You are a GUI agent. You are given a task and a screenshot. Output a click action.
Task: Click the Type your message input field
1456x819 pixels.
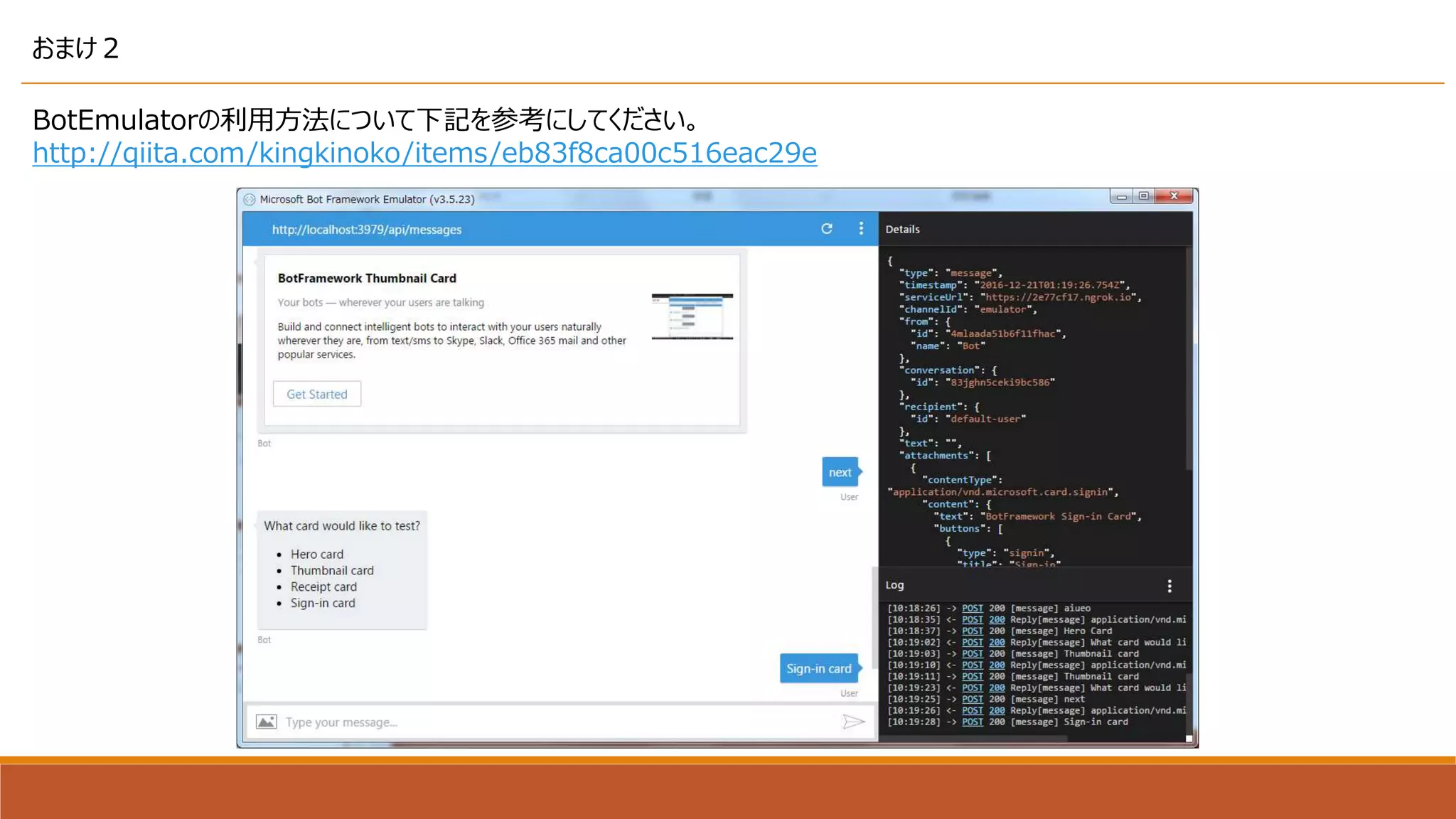coord(555,722)
